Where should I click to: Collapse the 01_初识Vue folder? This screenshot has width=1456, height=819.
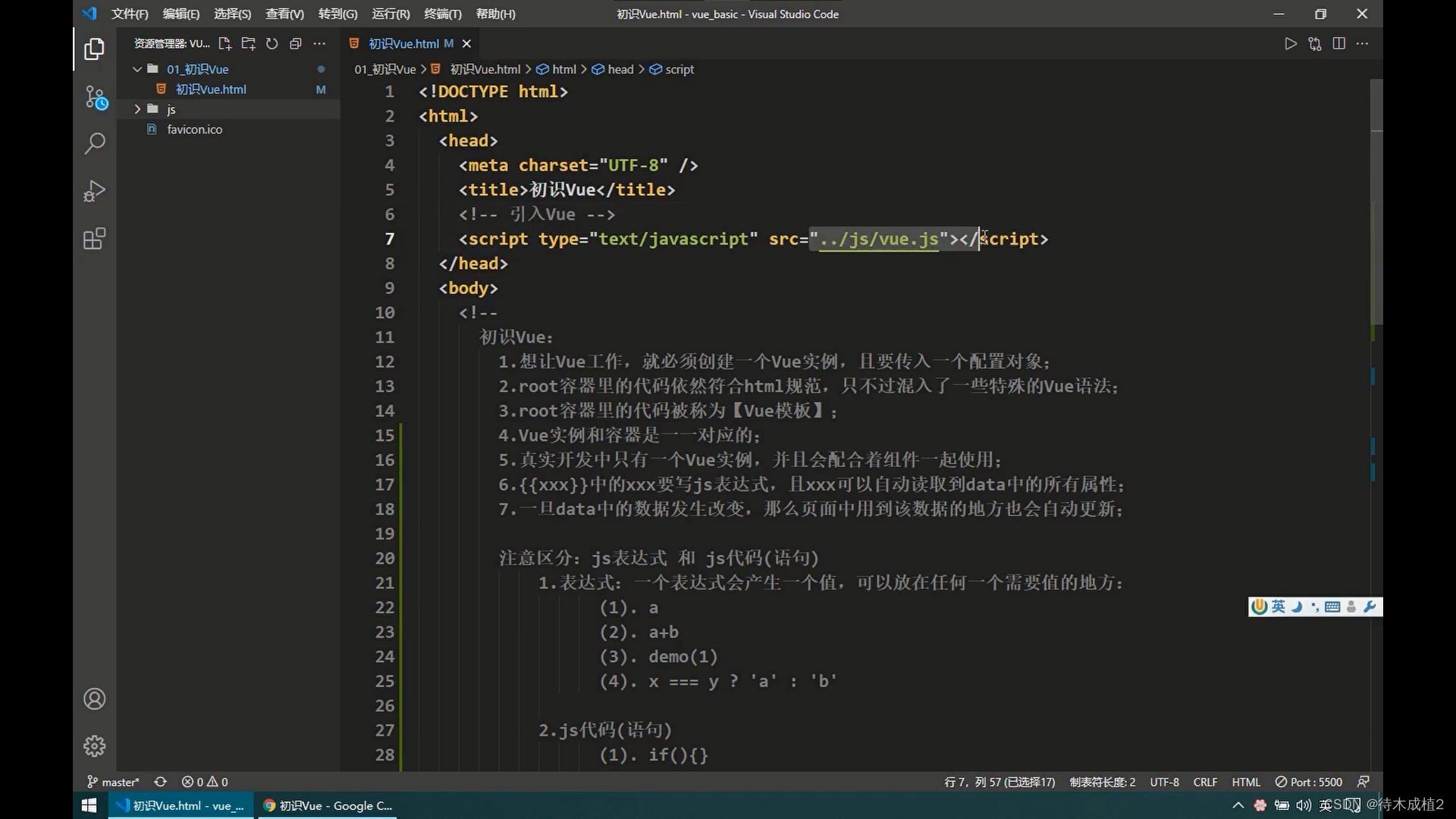(137, 69)
